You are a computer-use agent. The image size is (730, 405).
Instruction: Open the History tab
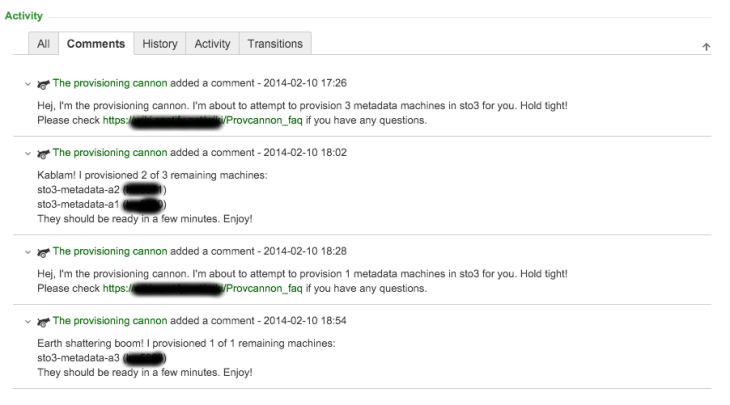pyautogui.click(x=160, y=44)
